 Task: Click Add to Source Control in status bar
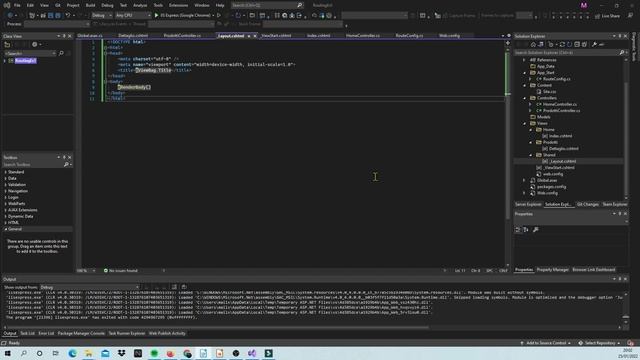(546, 343)
